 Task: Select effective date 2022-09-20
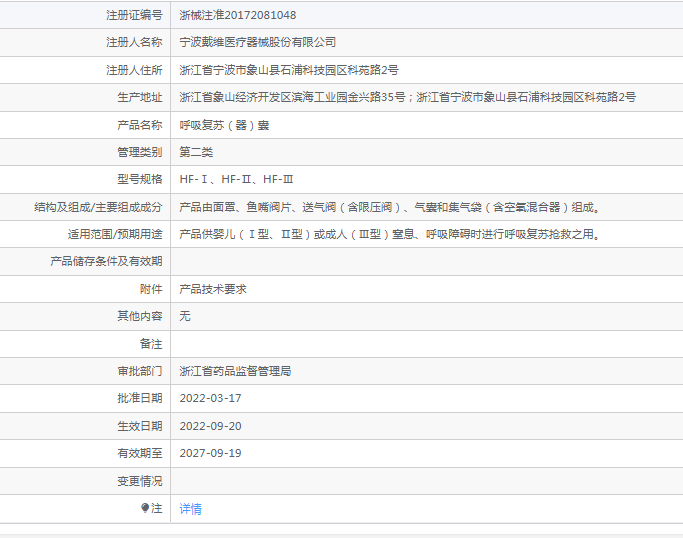pos(210,426)
